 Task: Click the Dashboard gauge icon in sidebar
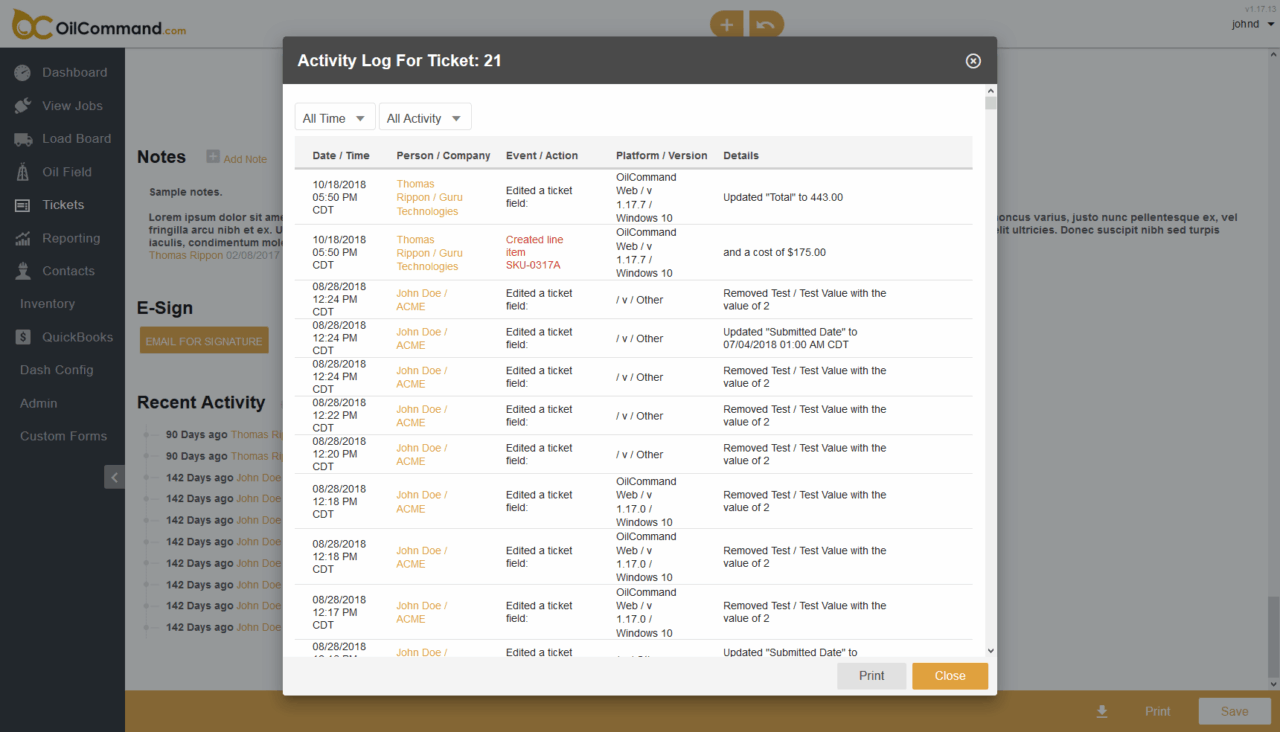click(22, 73)
